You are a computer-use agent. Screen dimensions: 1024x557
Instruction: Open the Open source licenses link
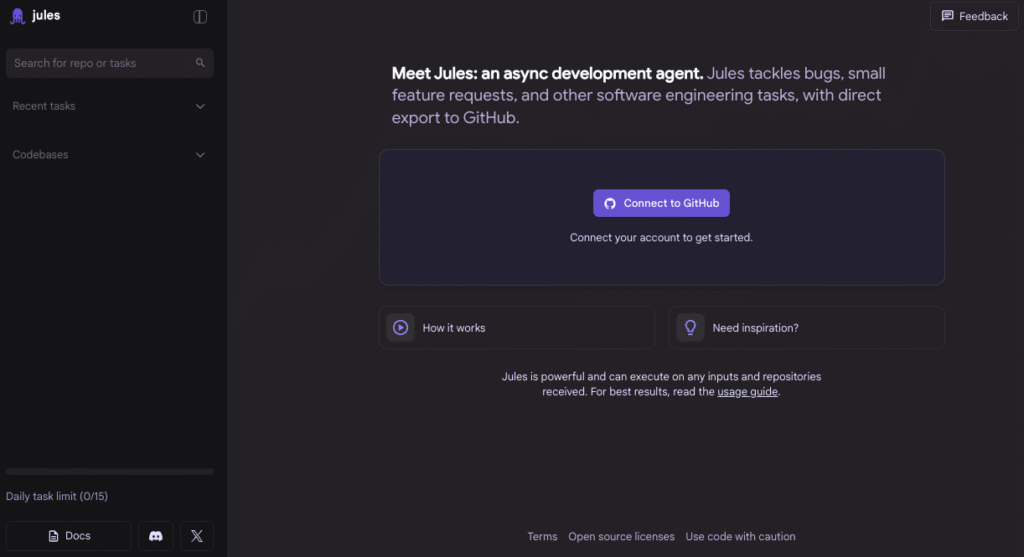(621, 537)
